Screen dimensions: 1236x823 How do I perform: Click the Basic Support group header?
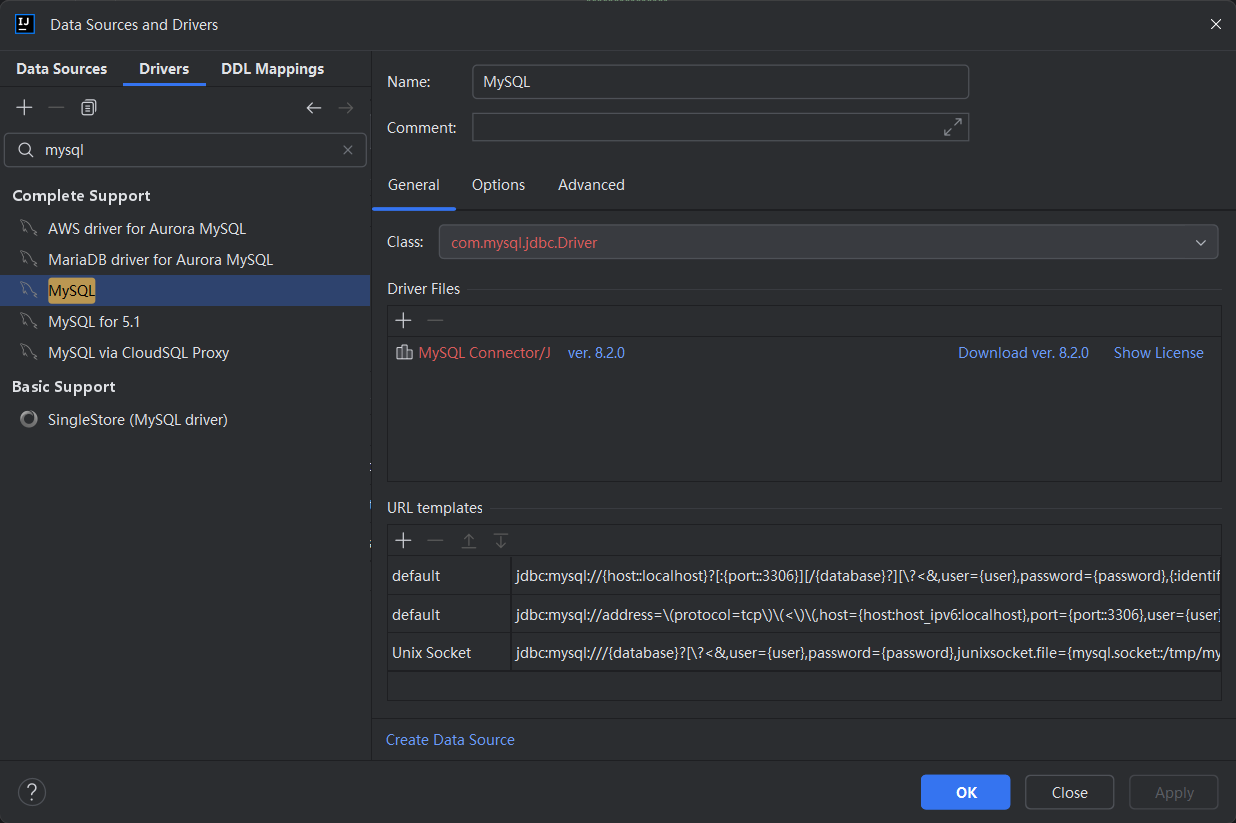point(63,386)
